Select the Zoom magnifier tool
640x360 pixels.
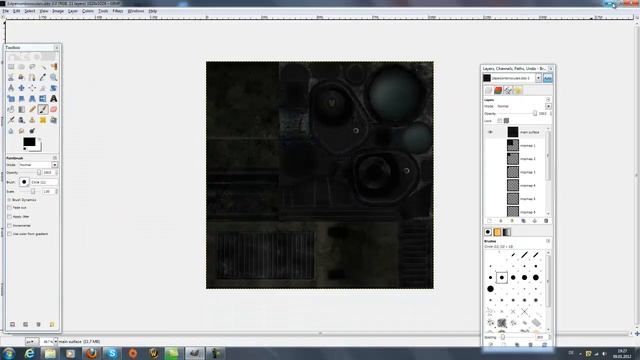[53, 78]
